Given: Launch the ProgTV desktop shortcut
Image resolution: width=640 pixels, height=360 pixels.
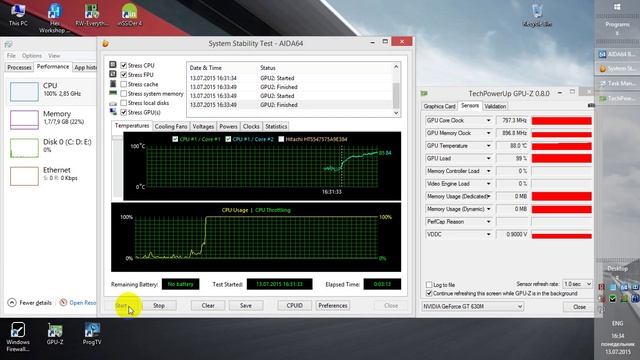Looking at the screenshot, I should 92,333.
